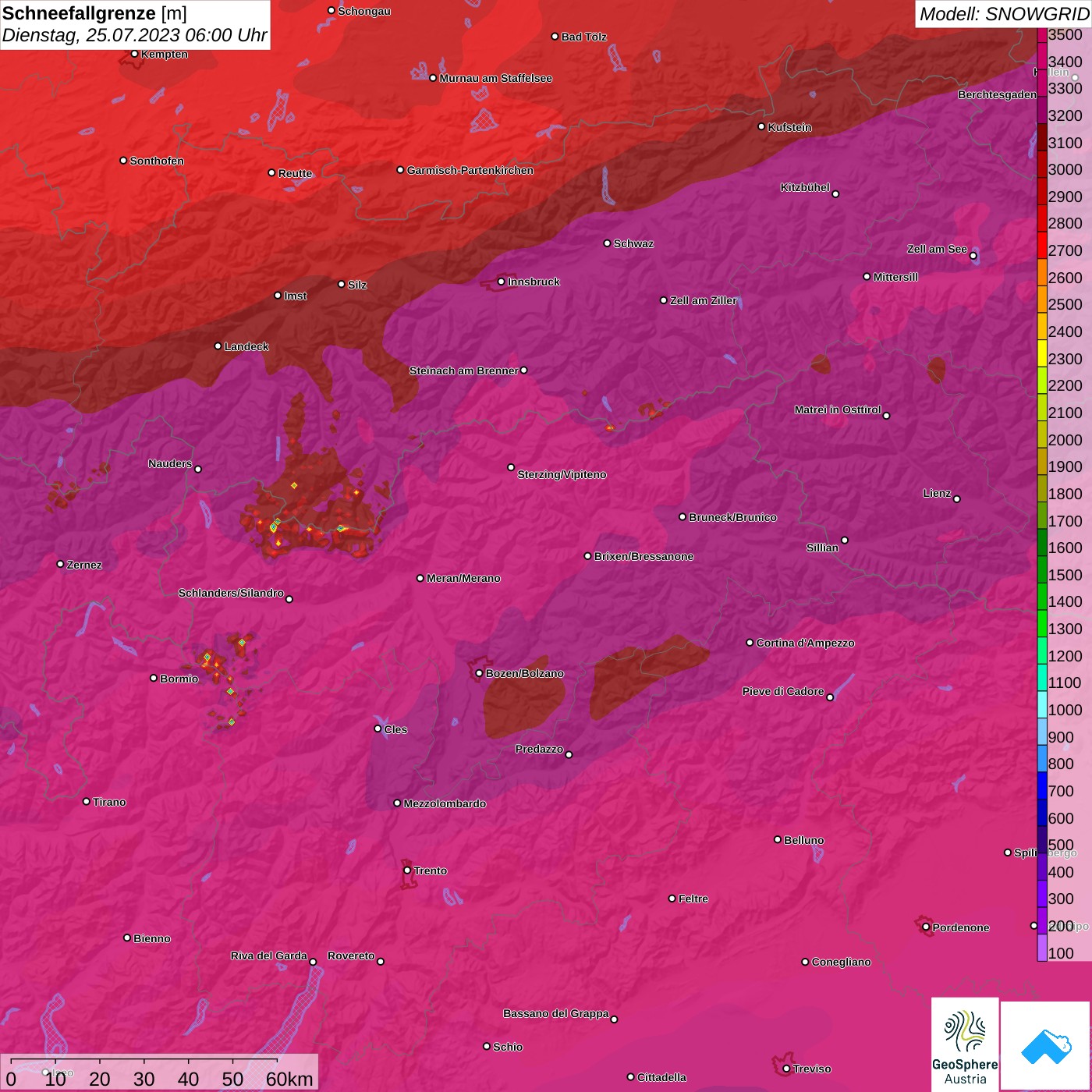Click the Belluno location dot

point(778,839)
